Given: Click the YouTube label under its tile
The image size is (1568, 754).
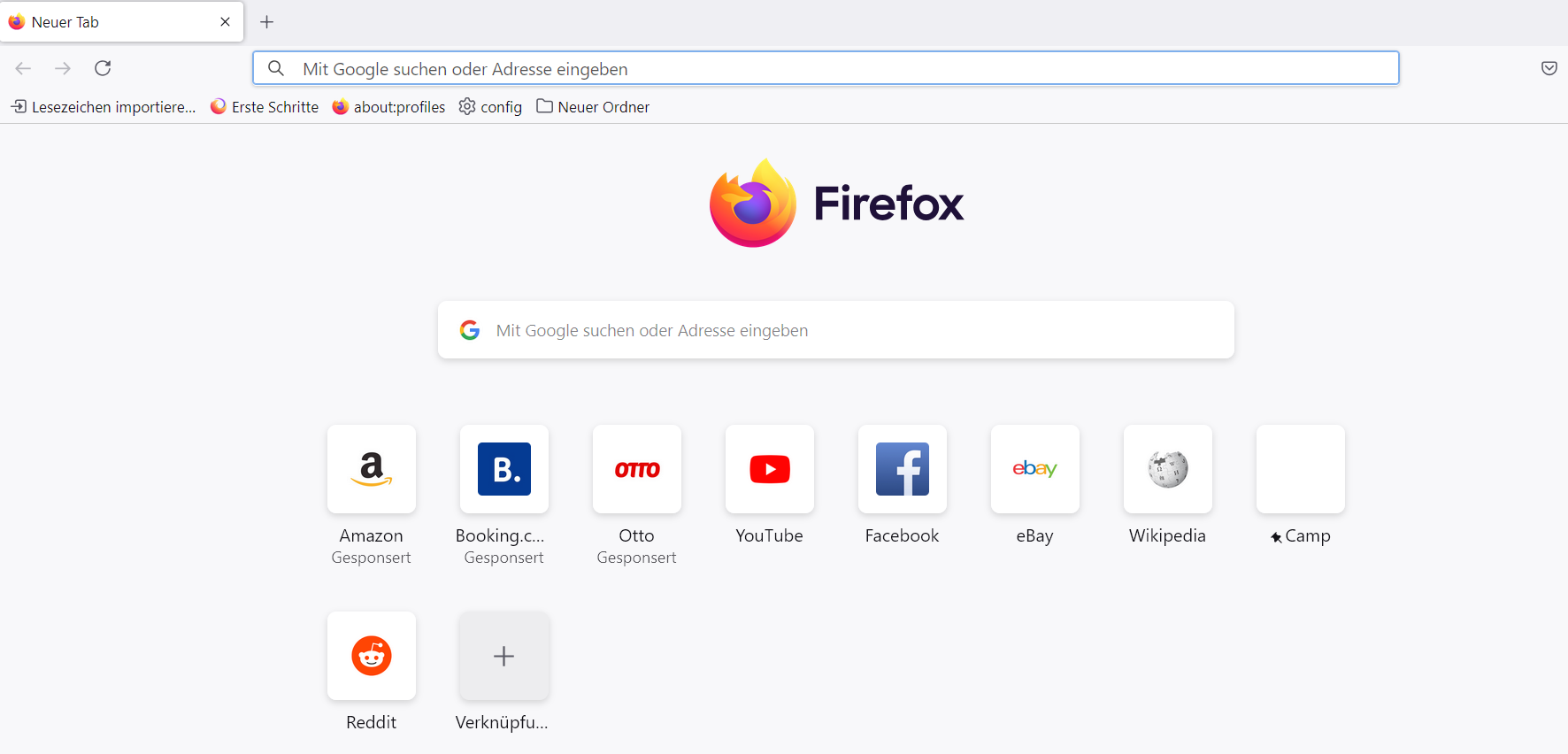Looking at the screenshot, I should point(770,535).
